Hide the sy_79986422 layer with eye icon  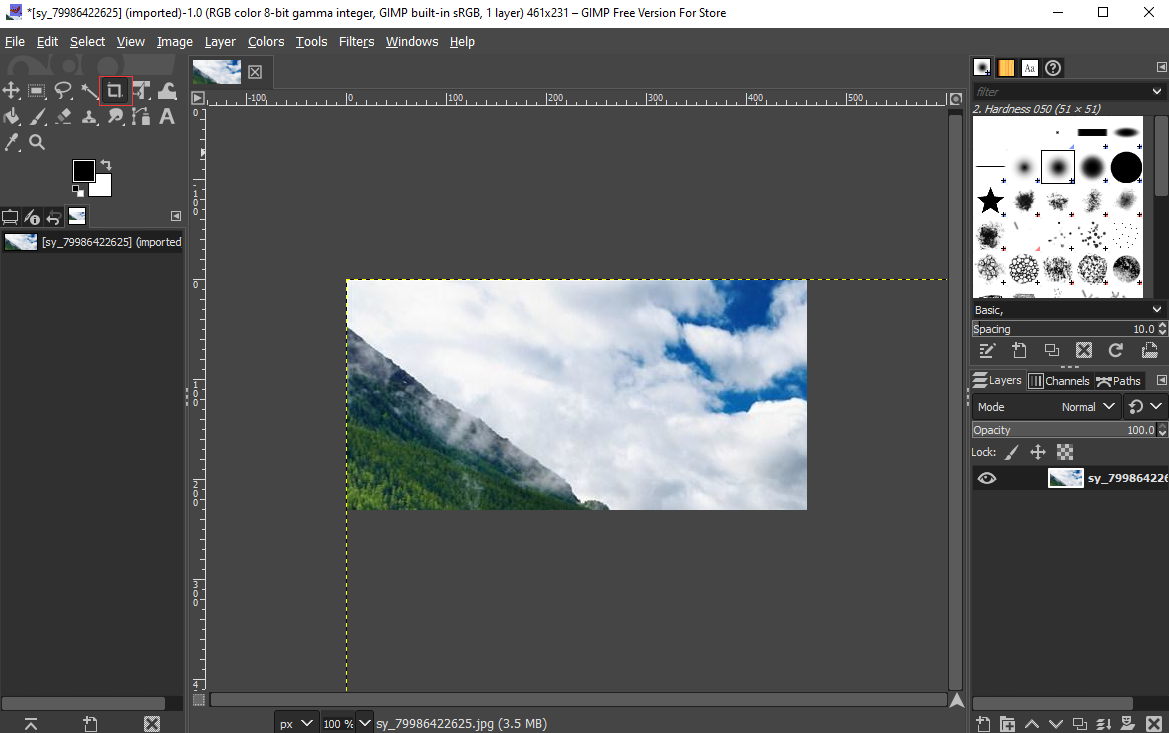[987, 478]
